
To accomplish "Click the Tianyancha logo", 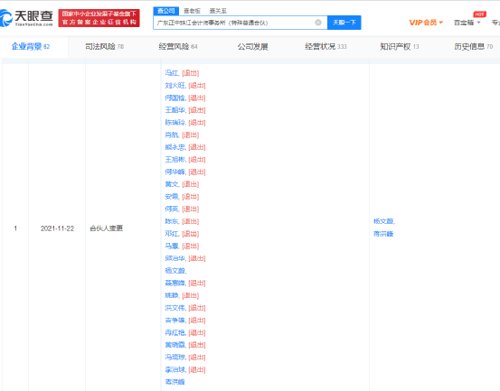I will click(26, 18).
